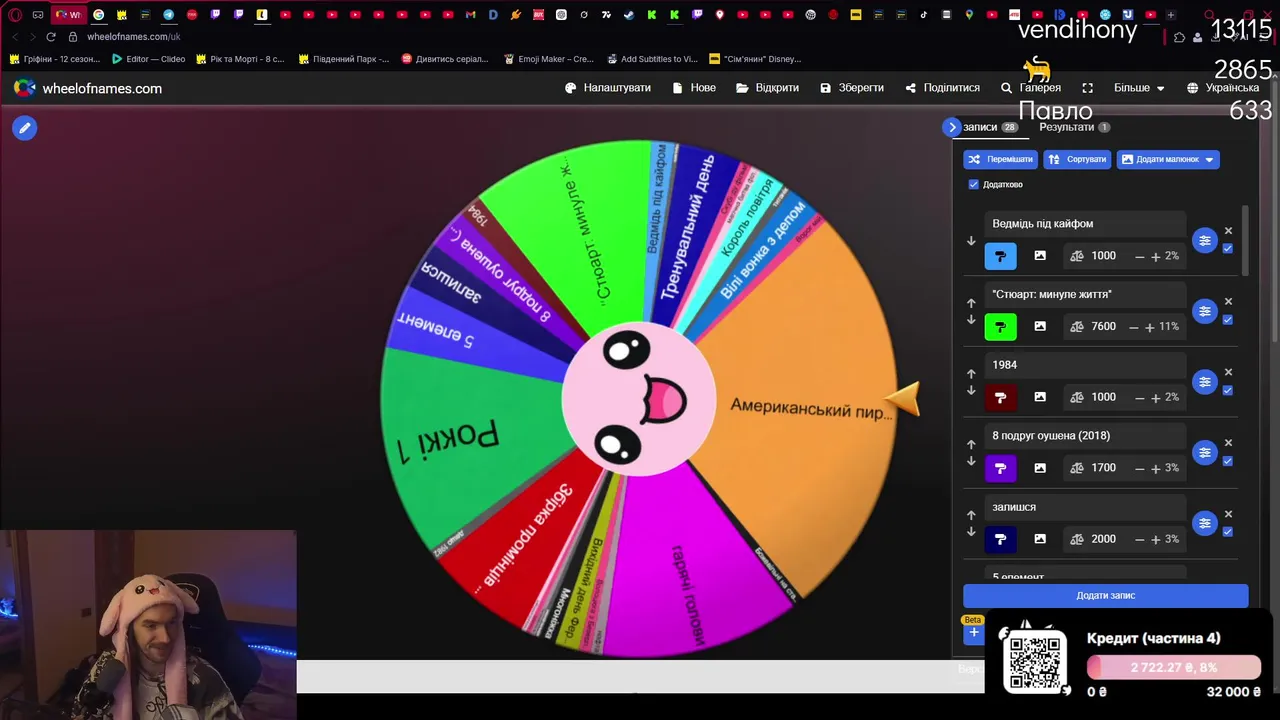Decrease weight of Ведмідь під кайфом

(x=1139, y=257)
